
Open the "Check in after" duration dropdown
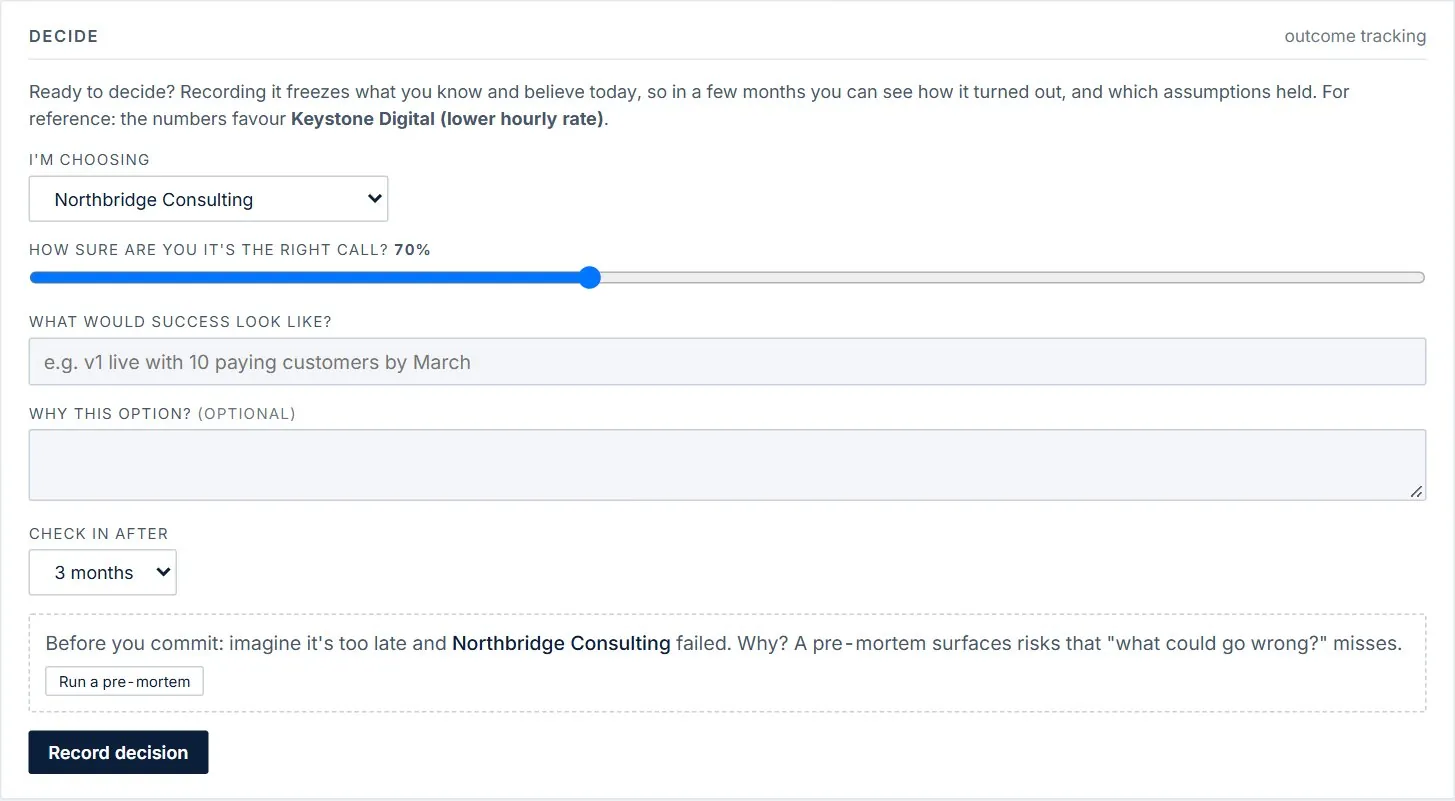pyautogui.click(x=103, y=572)
